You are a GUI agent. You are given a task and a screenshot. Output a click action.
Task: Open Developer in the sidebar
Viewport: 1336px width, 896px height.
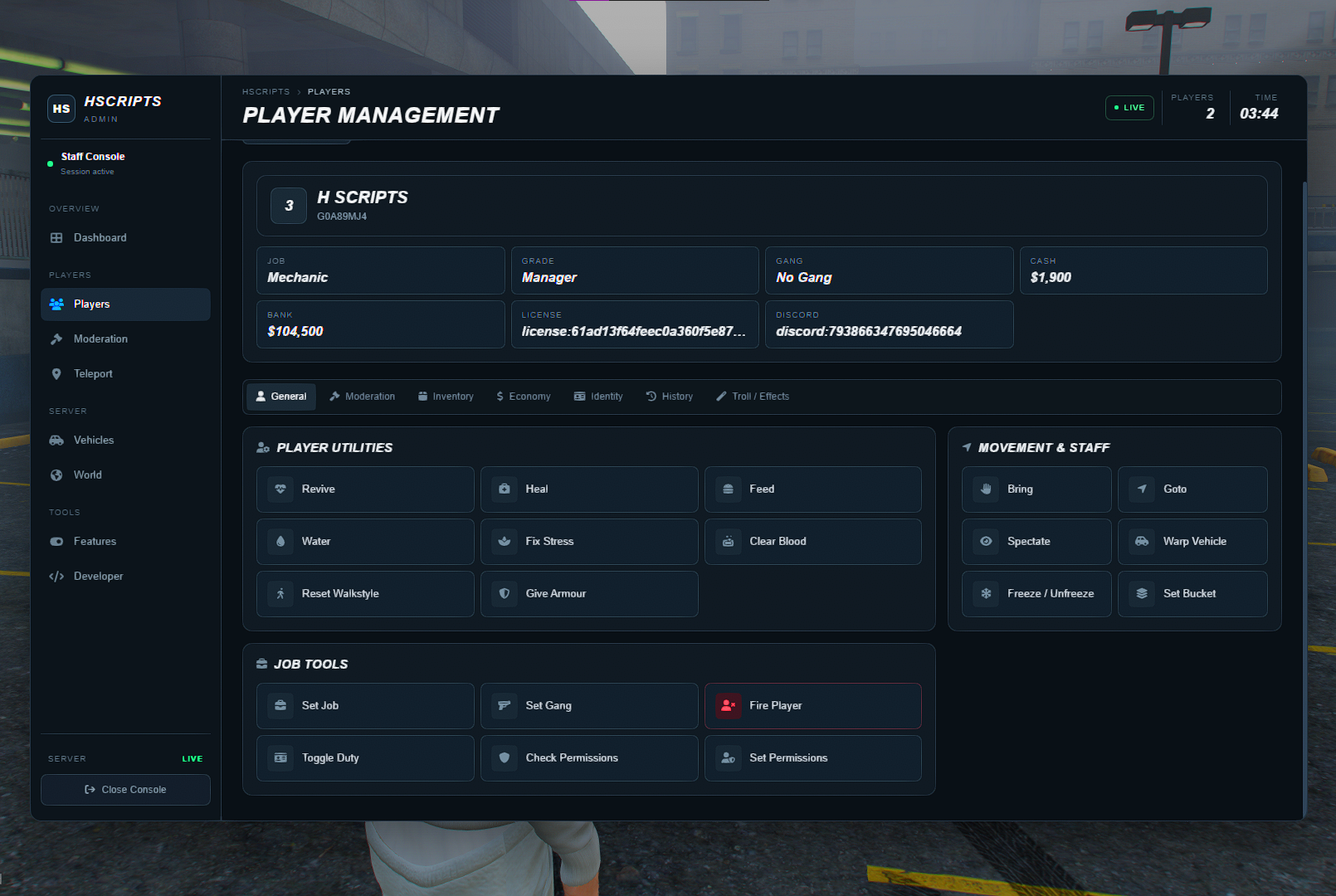pyautogui.click(x=125, y=577)
